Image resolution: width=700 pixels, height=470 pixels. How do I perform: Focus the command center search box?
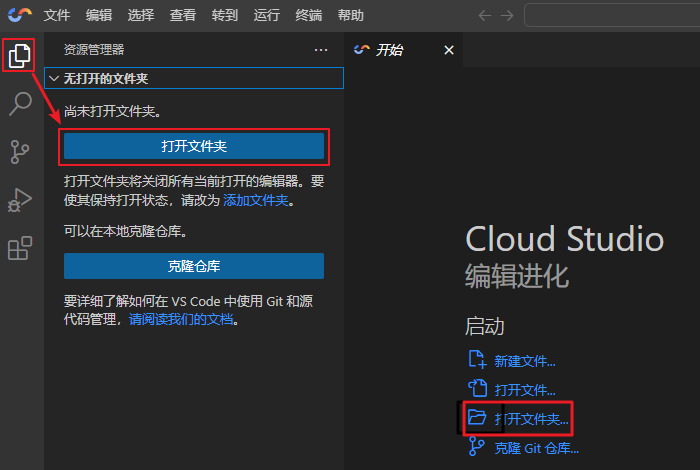[612, 16]
